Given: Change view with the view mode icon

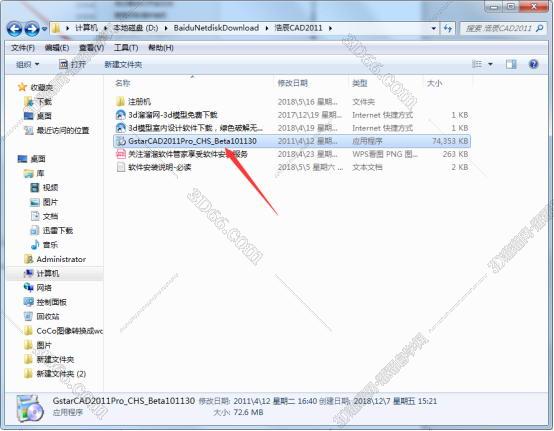Looking at the screenshot, I should point(477,64).
